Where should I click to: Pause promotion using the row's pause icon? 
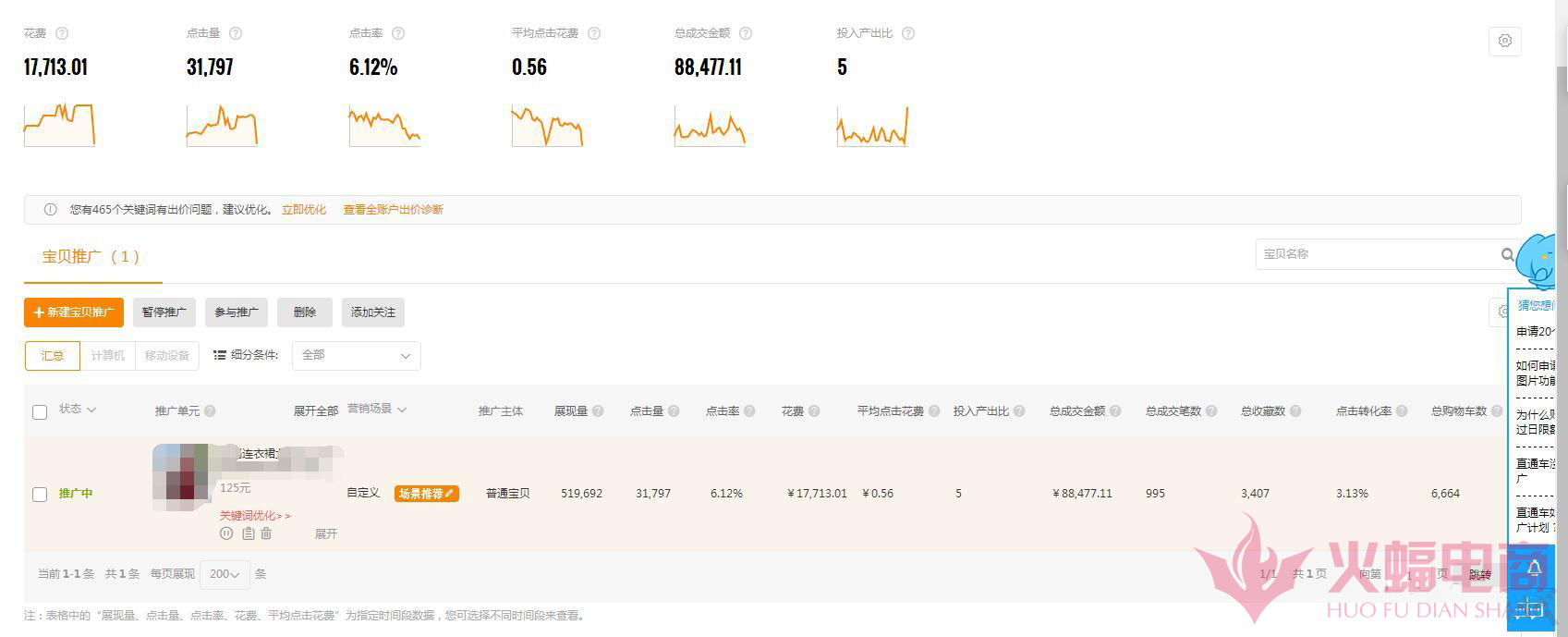(x=226, y=533)
